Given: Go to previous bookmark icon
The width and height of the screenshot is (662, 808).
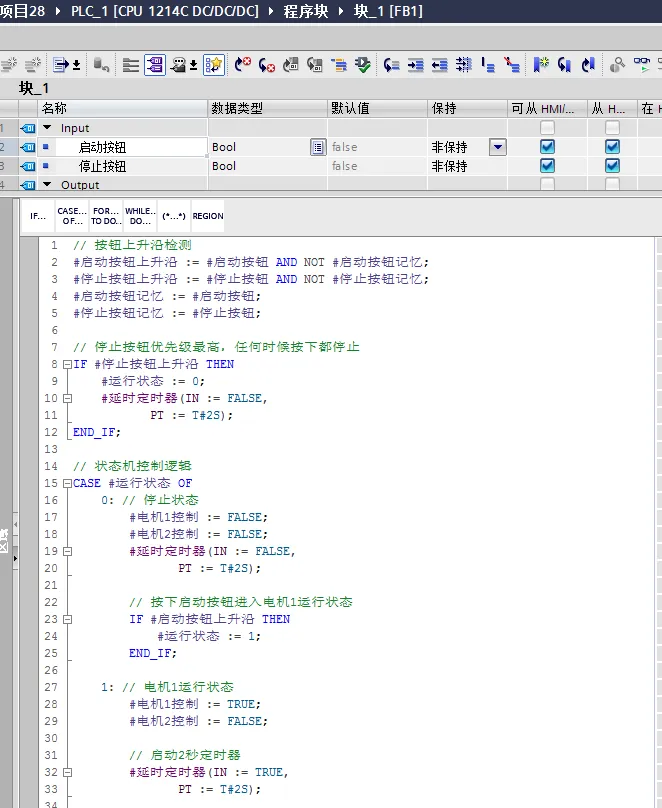Looking at the screenshot, I should [x=565, y=65].
